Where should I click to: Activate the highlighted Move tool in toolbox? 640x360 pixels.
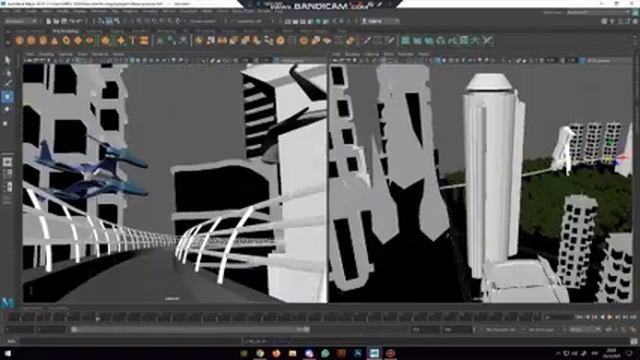coord(7,97)
